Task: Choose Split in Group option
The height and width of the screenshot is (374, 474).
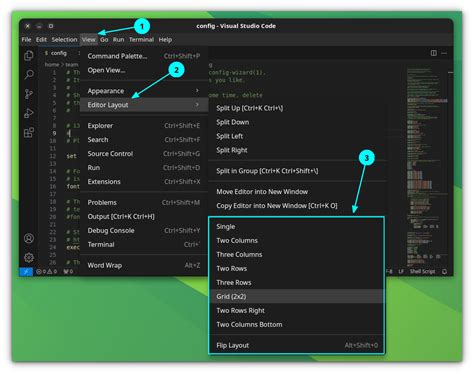Action: [298, 171]
